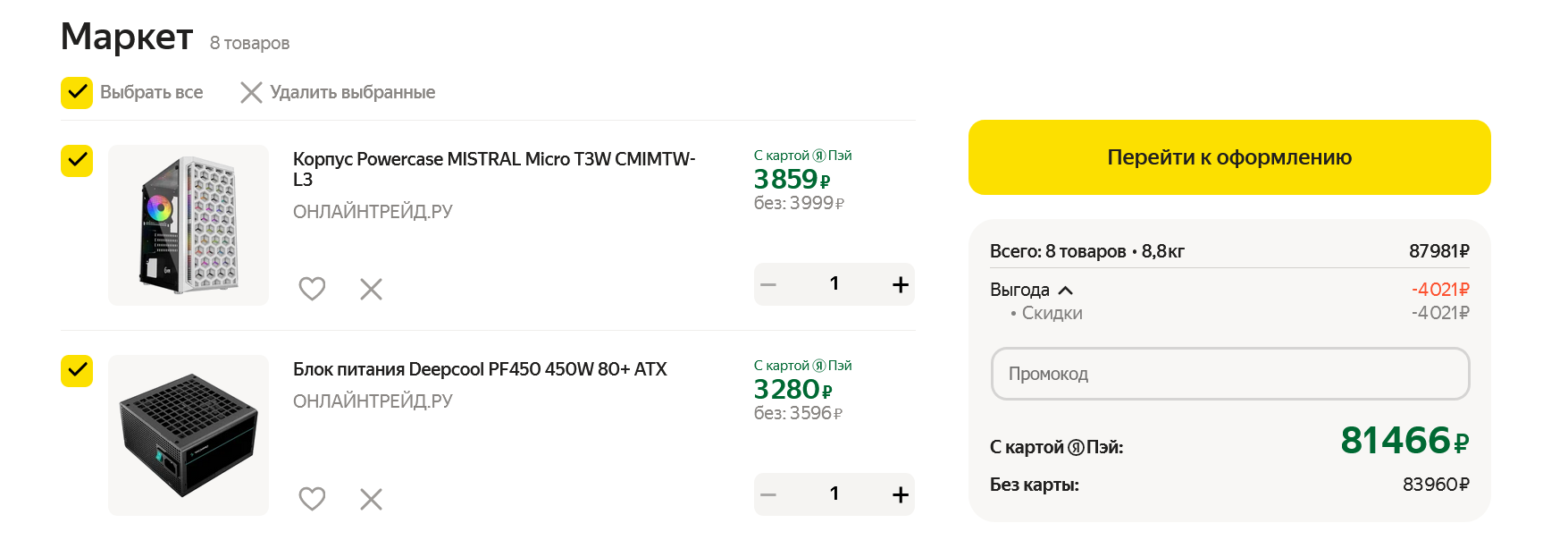
Task: Uncheck the Deepcool PF450 power supply checkbox
Action: (x=77, y=371)
